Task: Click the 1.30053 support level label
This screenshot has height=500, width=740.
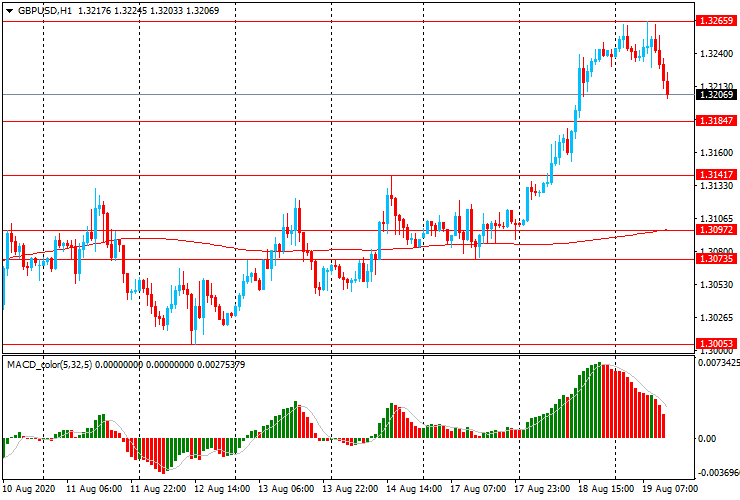Action: pos(716,344)
